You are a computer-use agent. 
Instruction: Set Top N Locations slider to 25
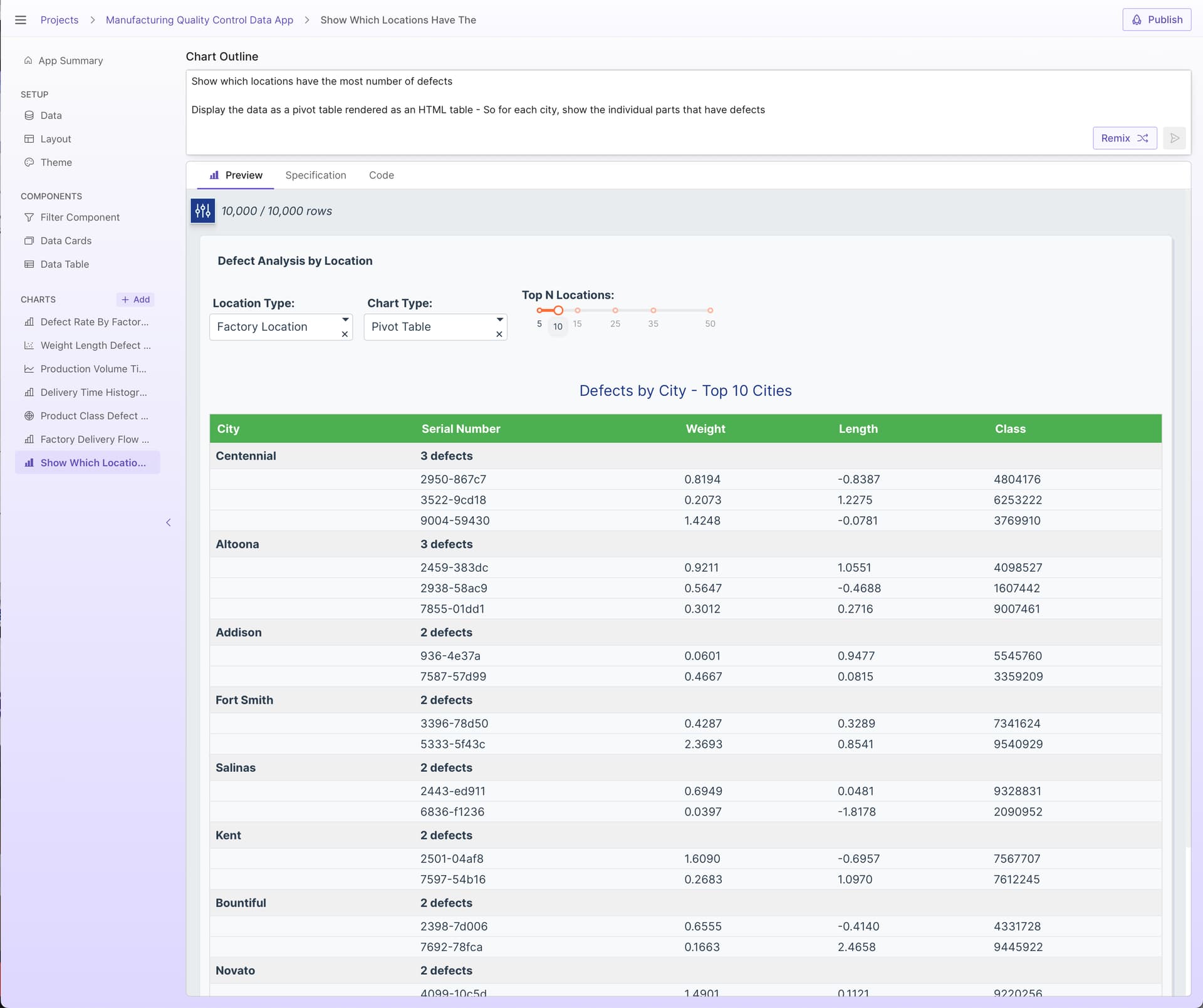tap(615, 311)
